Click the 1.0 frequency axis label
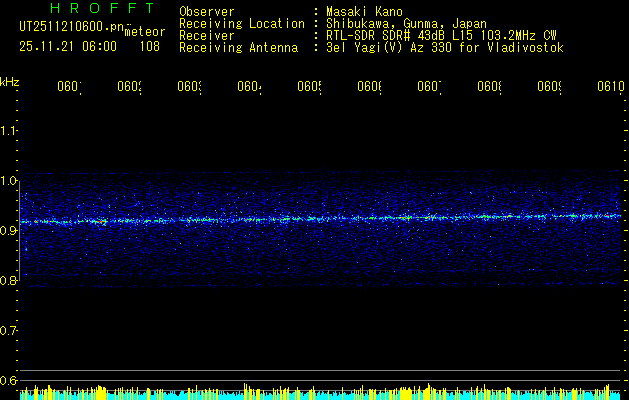 point(8,181)
